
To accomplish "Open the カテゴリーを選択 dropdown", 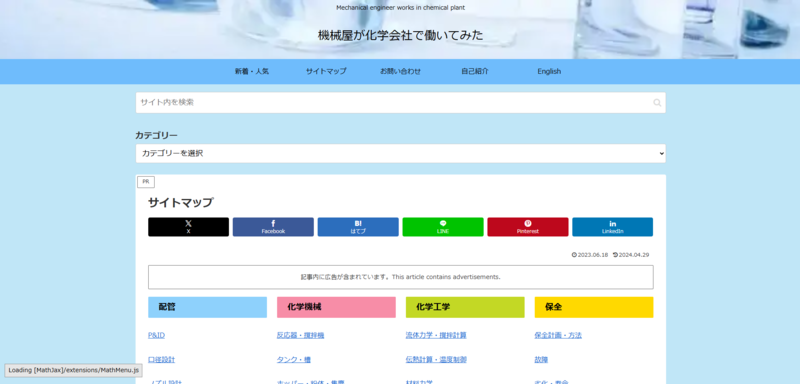I will [x=401, y=153].
